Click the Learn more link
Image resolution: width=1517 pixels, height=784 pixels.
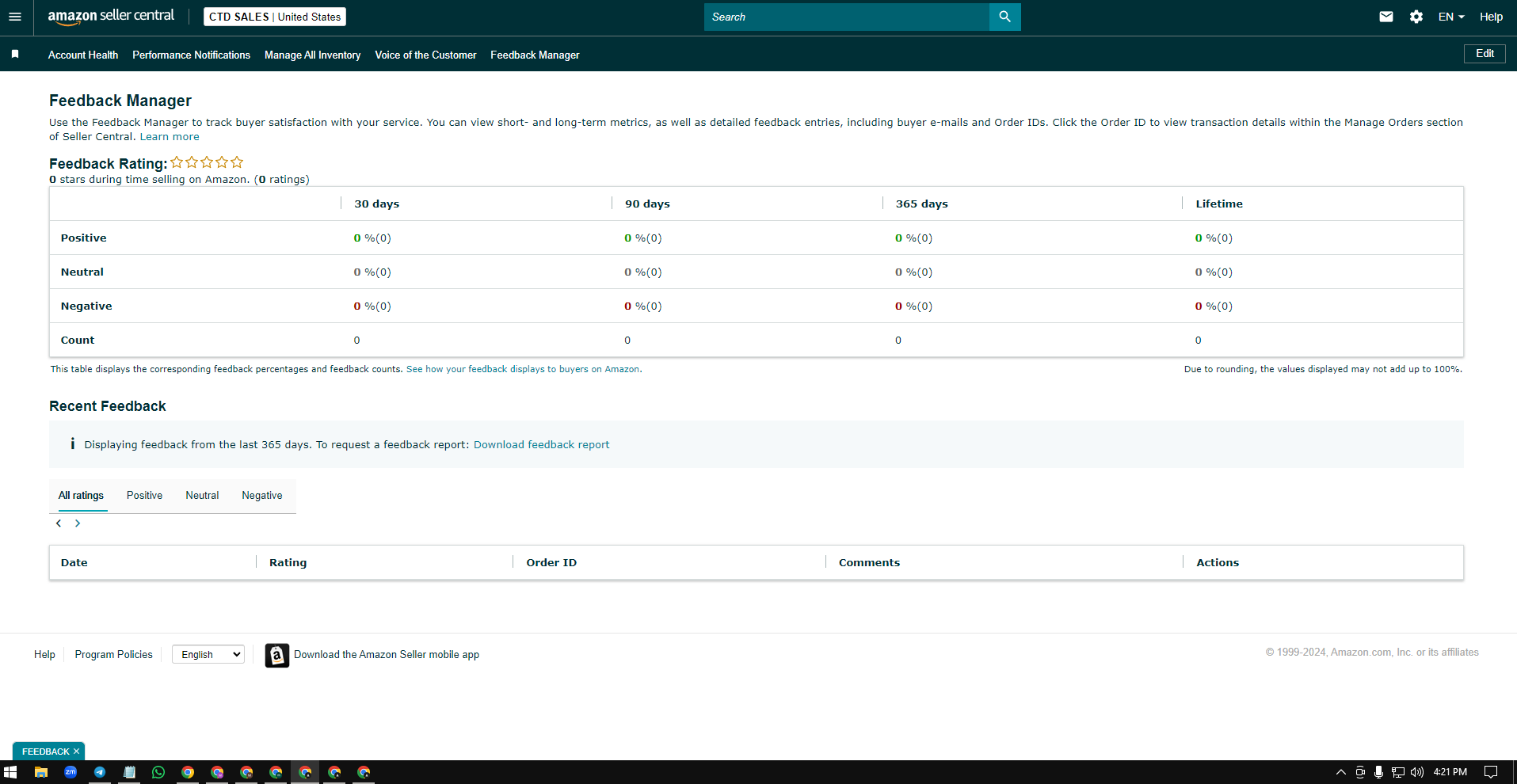tap(170, 136)
